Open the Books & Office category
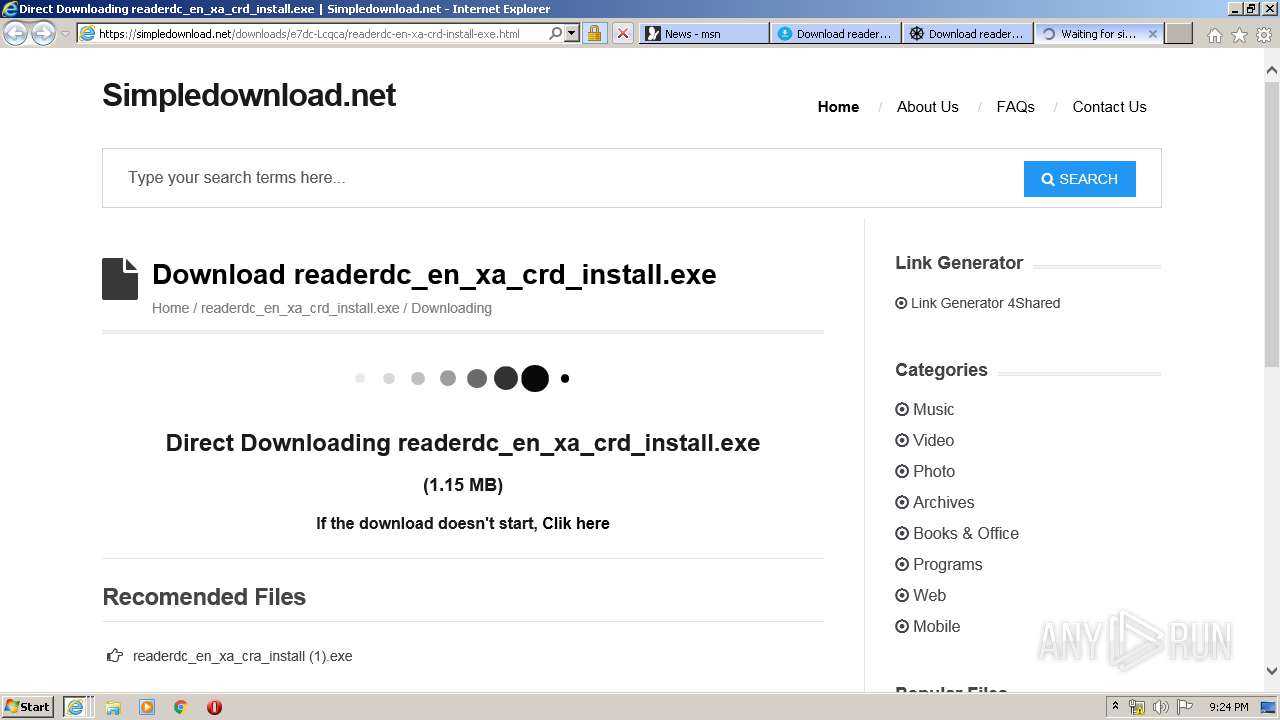This screenshot has width=1280, height=720. pyautogui.click(x=966, y=533)
